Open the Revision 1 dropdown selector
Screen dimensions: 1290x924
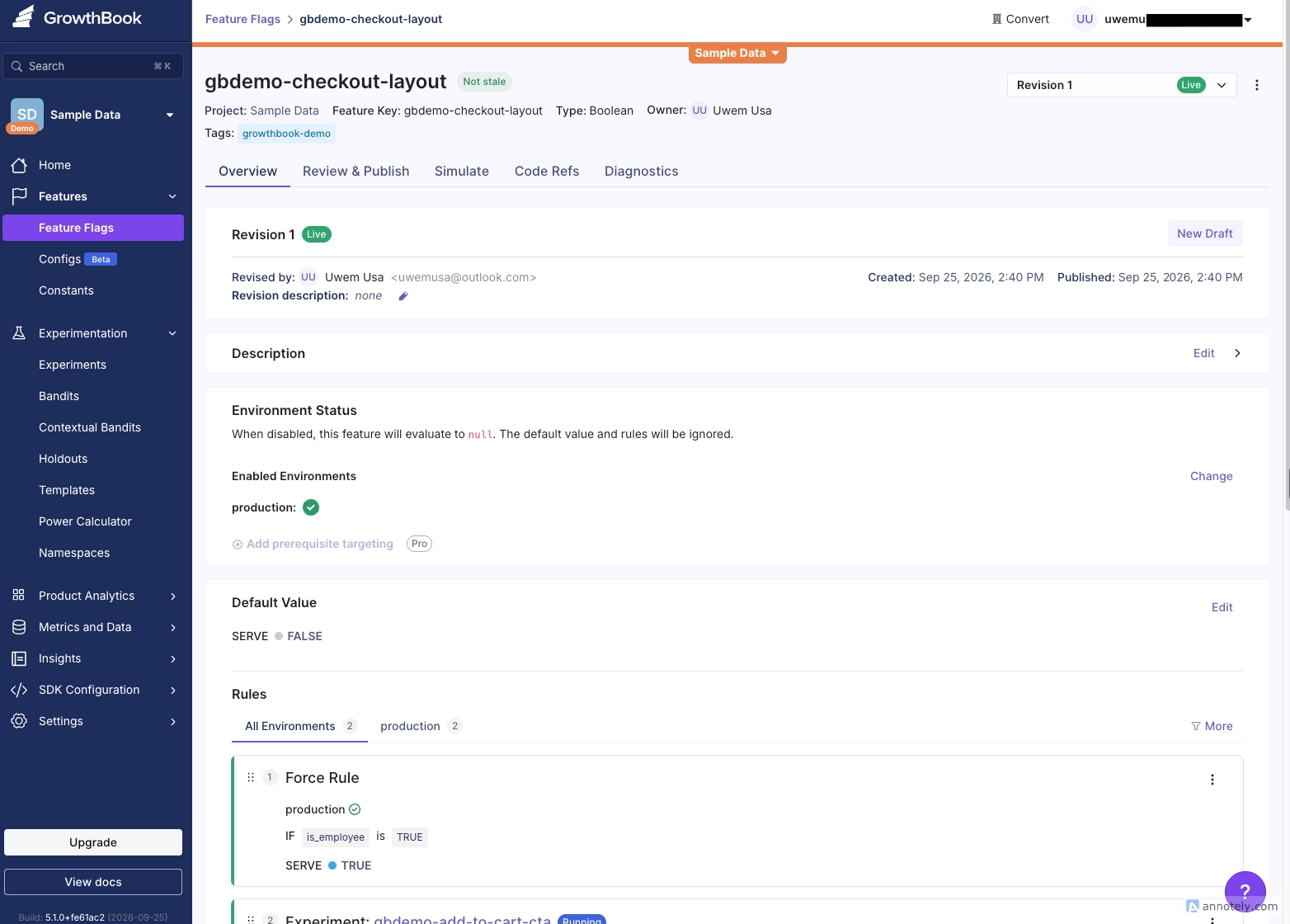(1122, 85)
